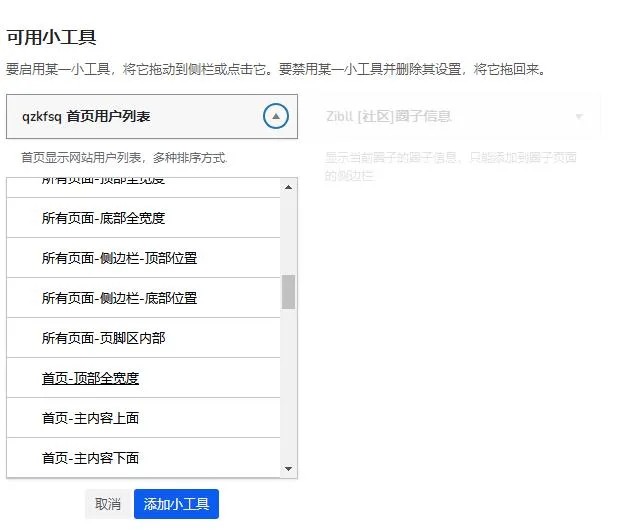
Task: Expand the Zibll [社区]圈子信息 widget arrow
Action: click(578, 117)
